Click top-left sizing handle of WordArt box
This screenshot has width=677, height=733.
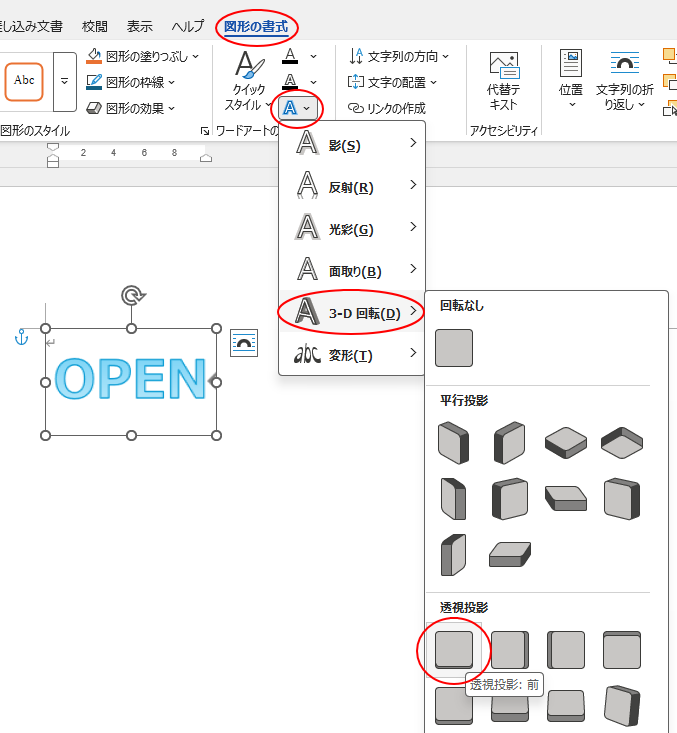pos(45,329)
